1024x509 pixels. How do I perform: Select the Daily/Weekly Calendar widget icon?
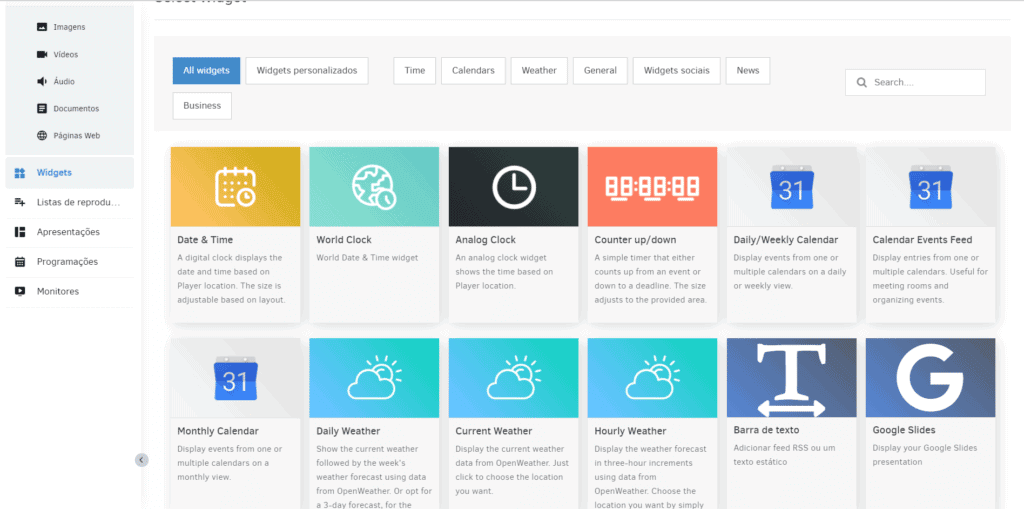tap(792, 186)
